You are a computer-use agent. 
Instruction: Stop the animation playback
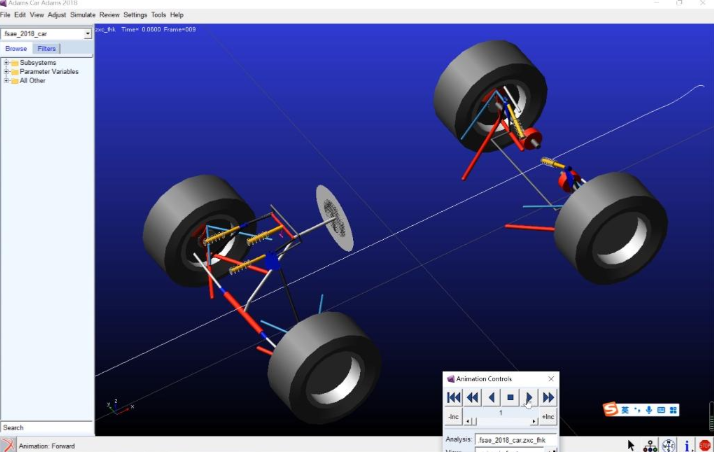tap(510, 397)
